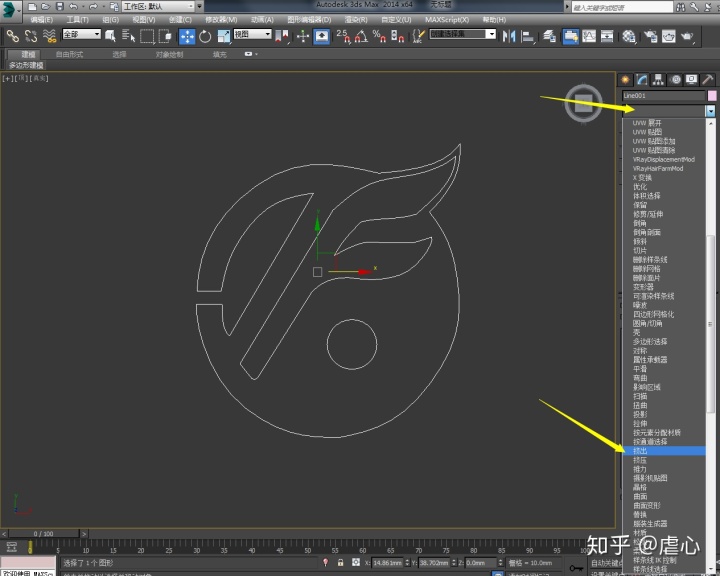Open the 渲染(R) menu
The image size is (720, 576).
point(356,20)
